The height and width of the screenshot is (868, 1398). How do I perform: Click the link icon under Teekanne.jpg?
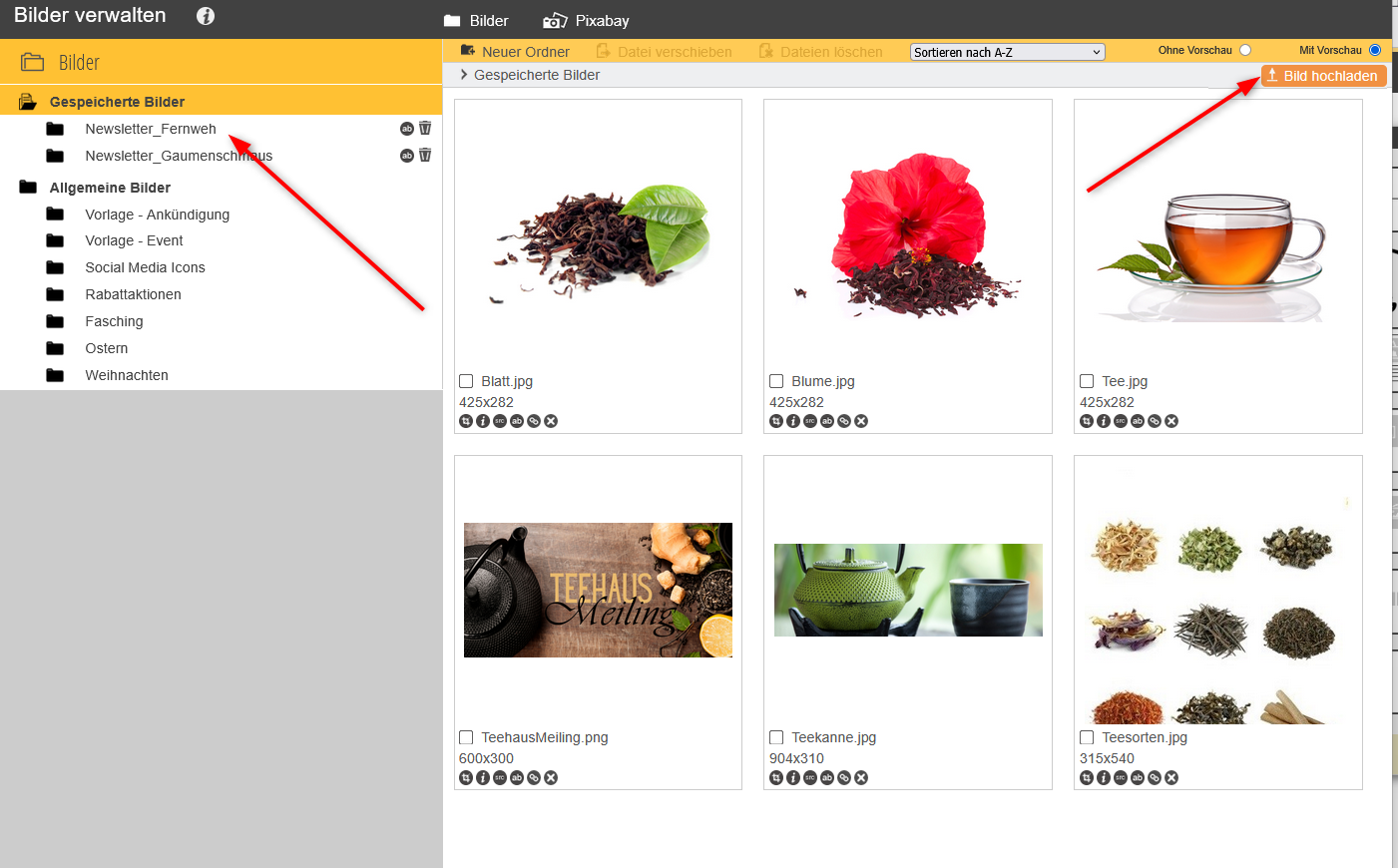click(x=844, y=777)
